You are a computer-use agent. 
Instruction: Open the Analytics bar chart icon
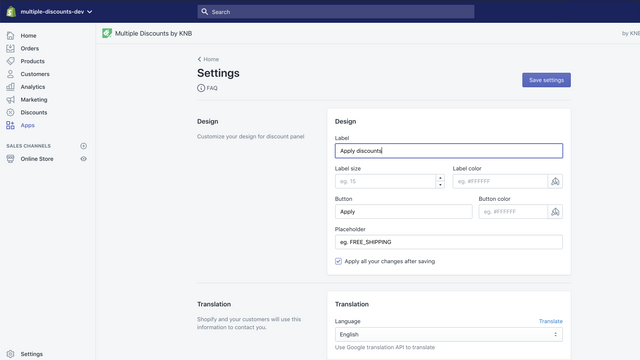(x=10, y=87)
